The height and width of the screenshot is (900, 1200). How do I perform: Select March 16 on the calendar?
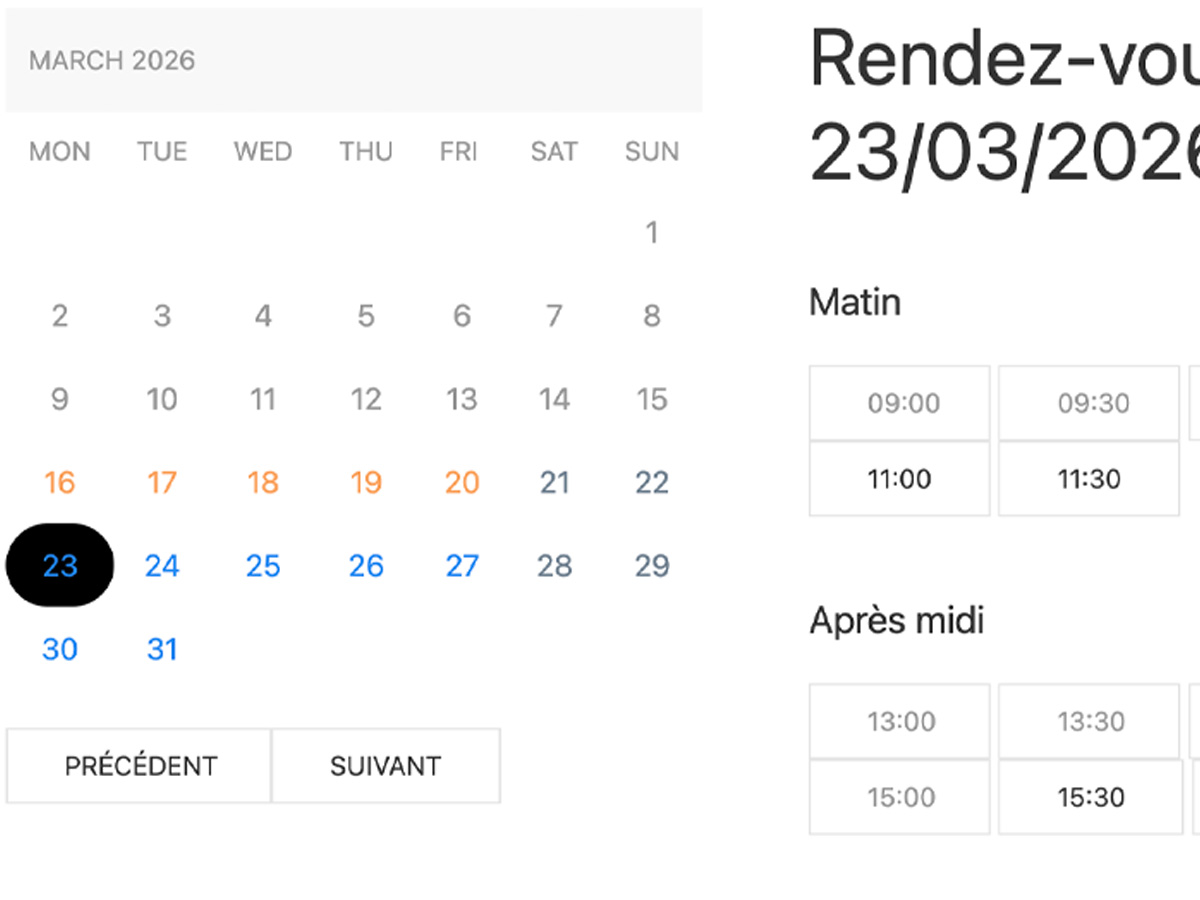point(59,483)
